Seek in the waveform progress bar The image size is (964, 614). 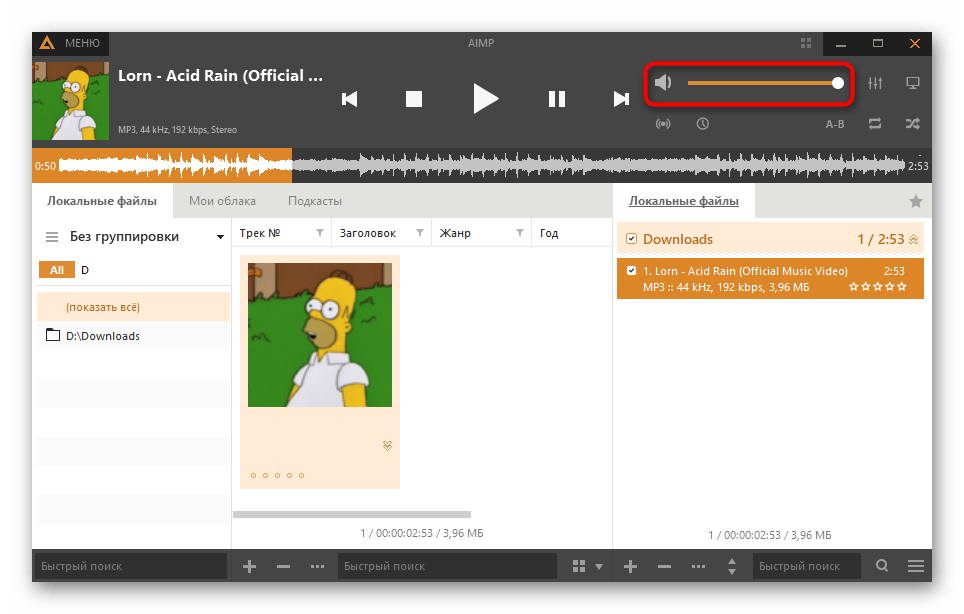point(481,165)
